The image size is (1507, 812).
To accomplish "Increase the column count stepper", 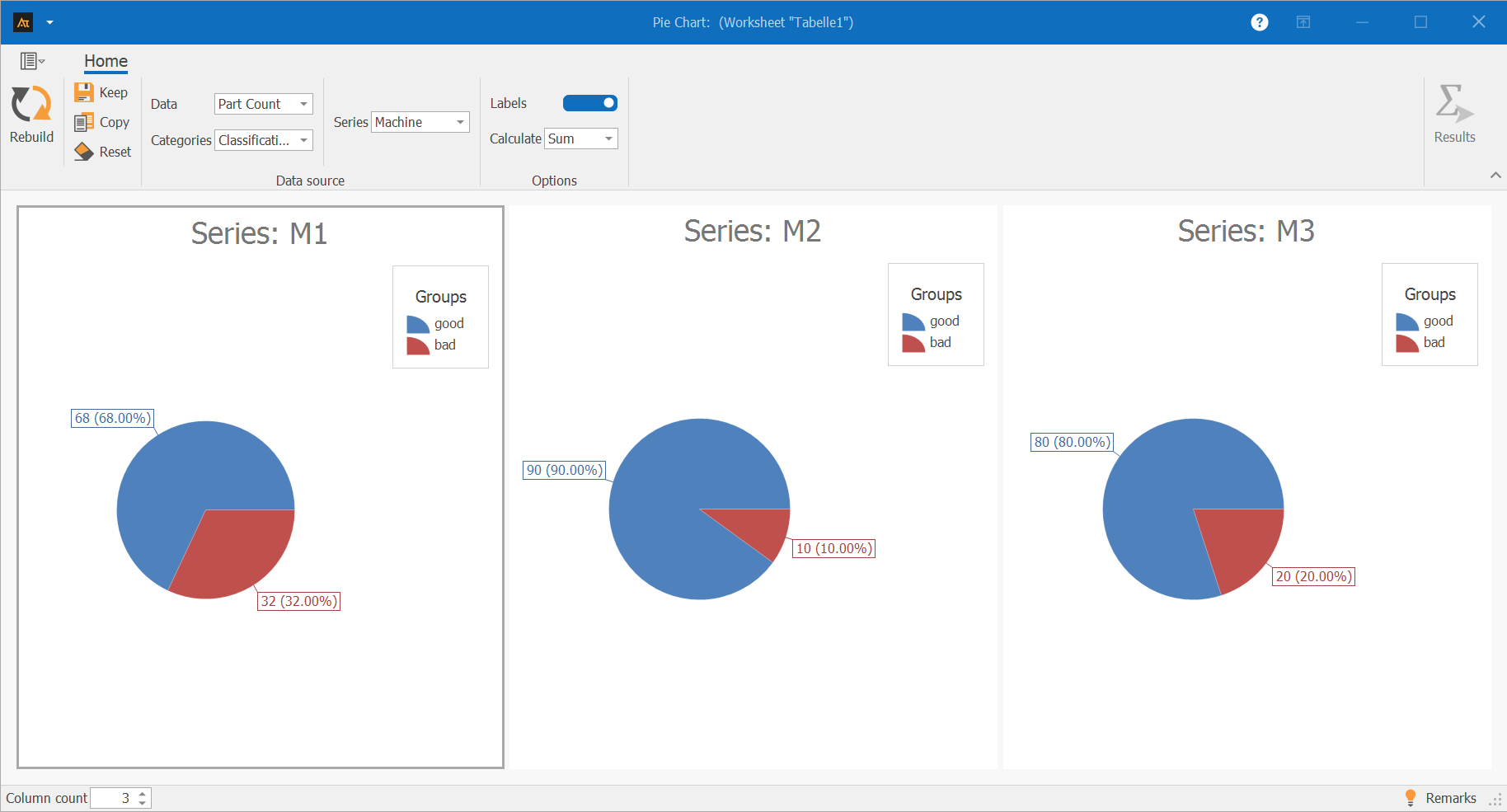I will coord(143,793).
